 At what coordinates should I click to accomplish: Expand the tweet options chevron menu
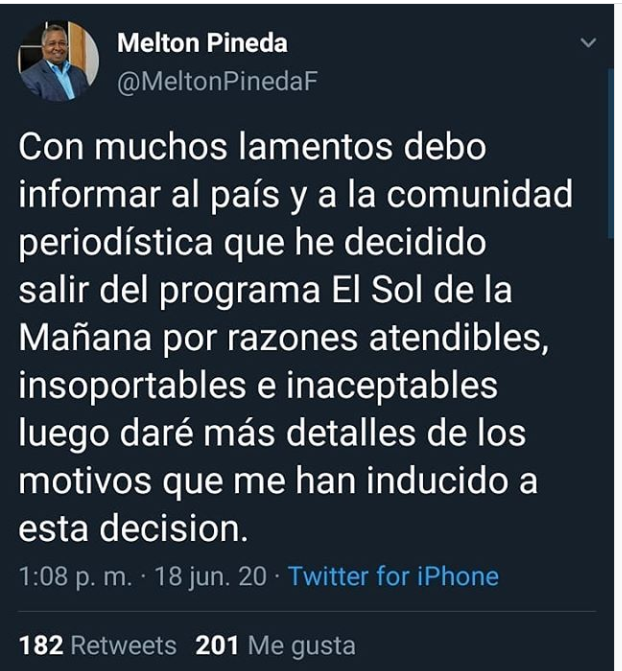coord(588,43)
